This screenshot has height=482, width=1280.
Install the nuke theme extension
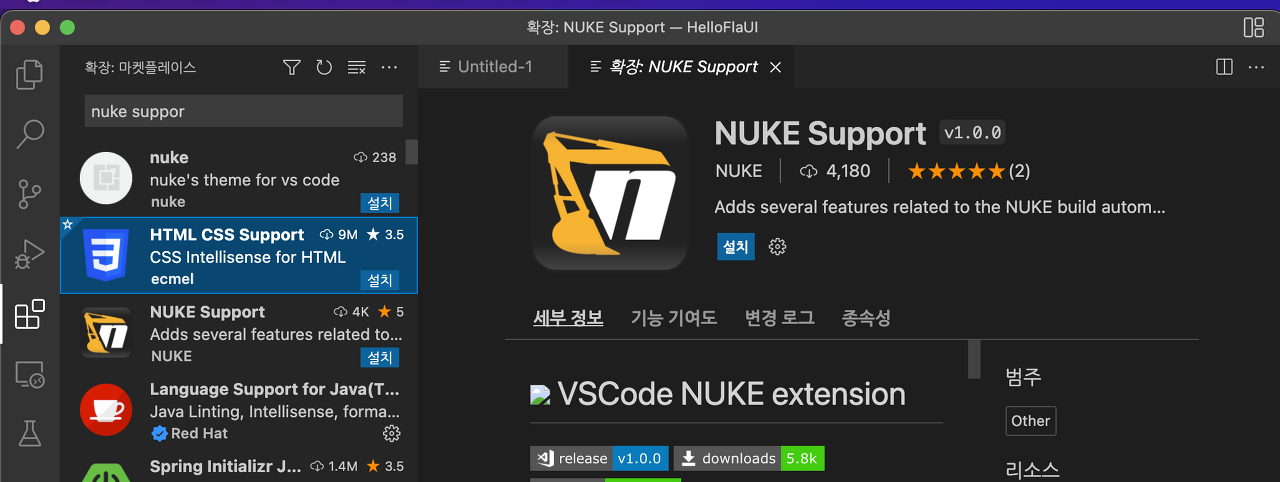380,203
